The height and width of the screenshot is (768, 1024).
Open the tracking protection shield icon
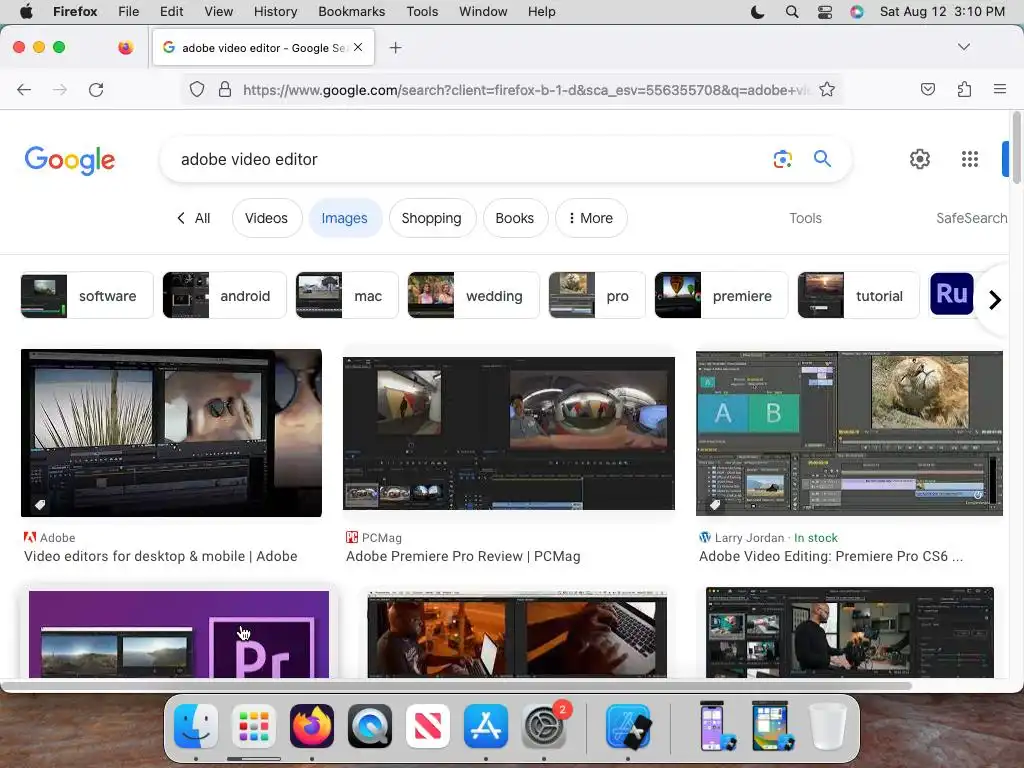point(197,89)
